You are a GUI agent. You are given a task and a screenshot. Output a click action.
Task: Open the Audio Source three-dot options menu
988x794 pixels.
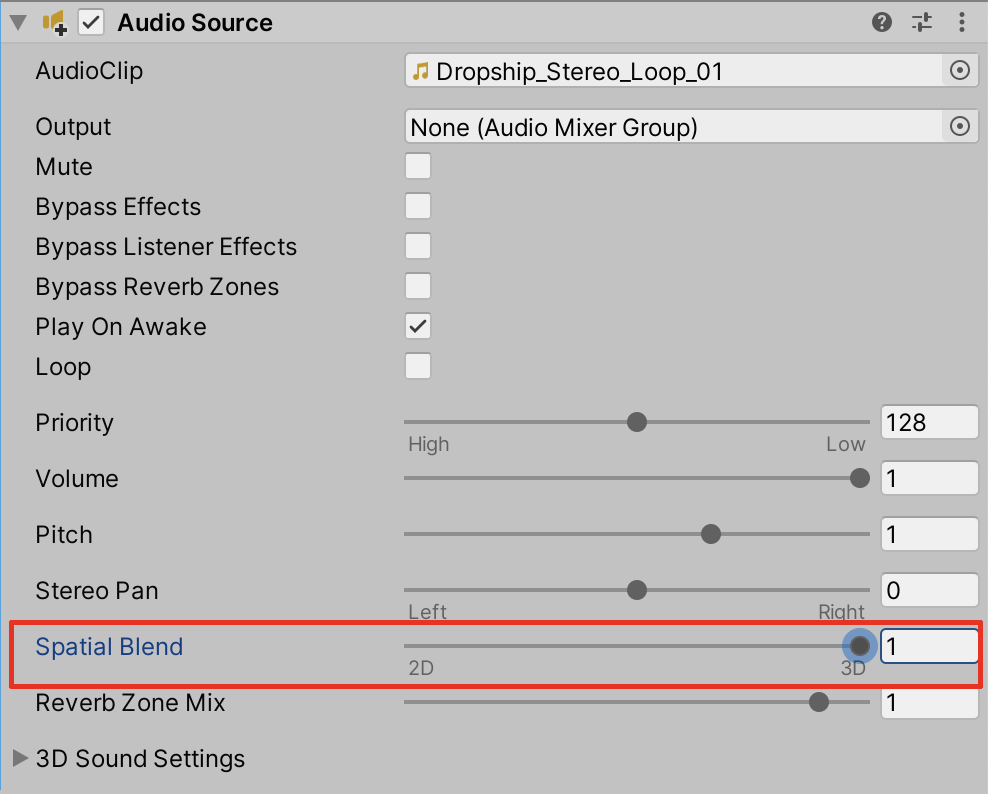tap(961, 22)
